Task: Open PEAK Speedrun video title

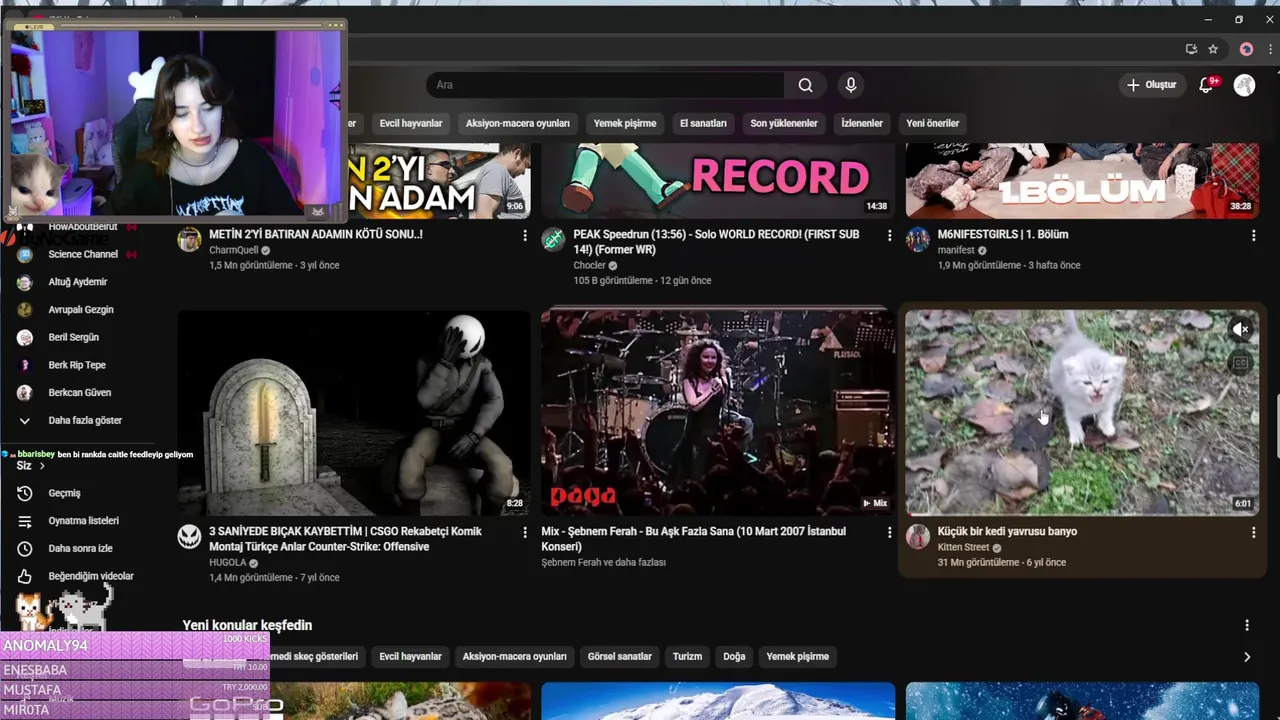Action: click(x=716, y=242)
